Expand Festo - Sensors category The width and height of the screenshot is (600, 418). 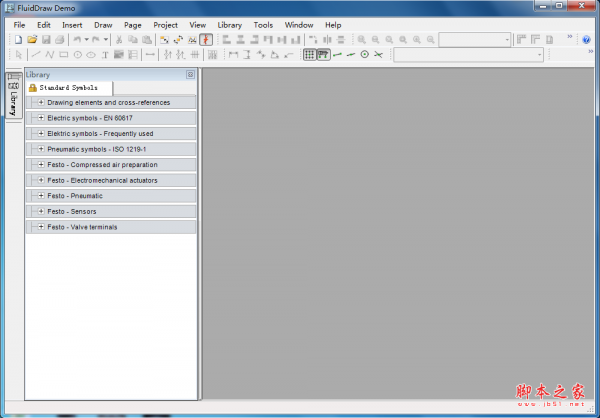tap(41, 211)
